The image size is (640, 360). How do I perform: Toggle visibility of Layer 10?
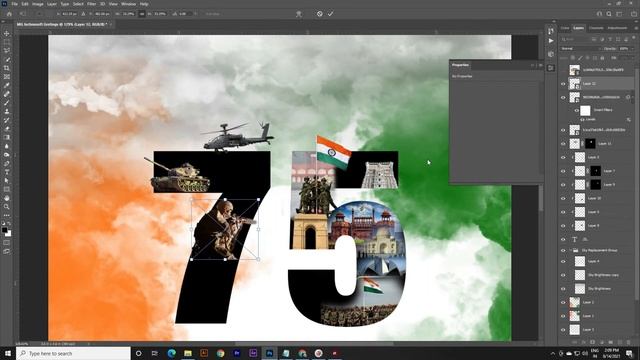pyautogui.click(x=563, y=198)
